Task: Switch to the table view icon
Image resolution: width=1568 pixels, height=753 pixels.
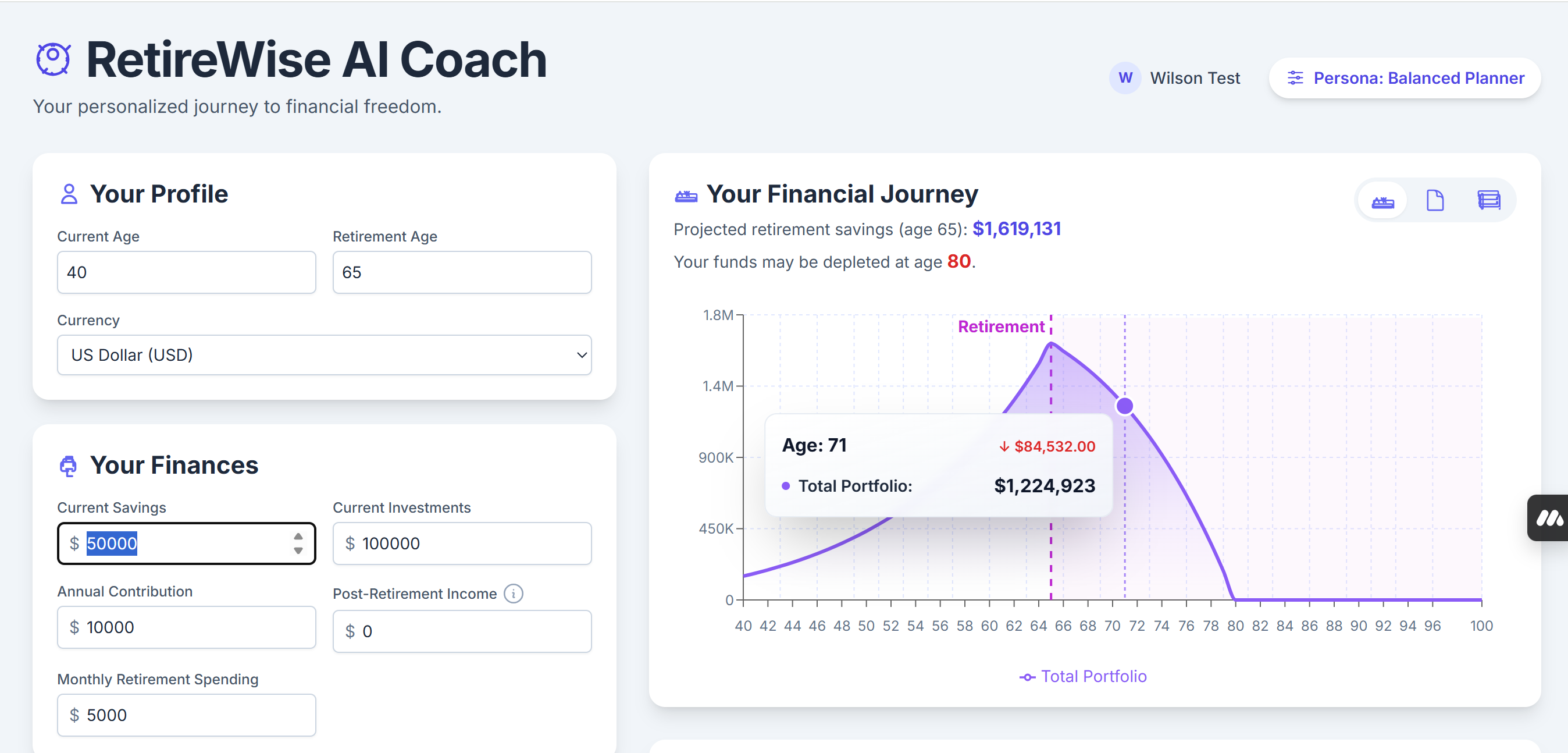Action: (x=1488, y=200)
